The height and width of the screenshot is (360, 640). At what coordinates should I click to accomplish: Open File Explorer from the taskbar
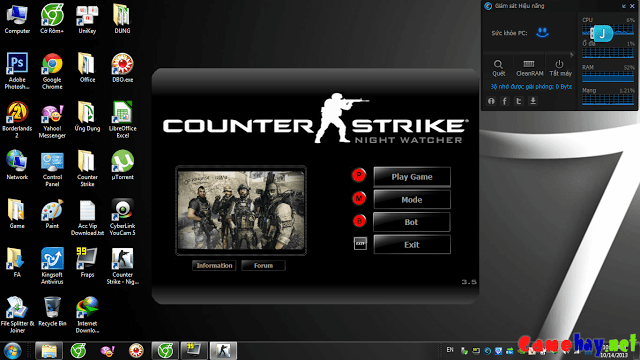(x=49, y=351)
